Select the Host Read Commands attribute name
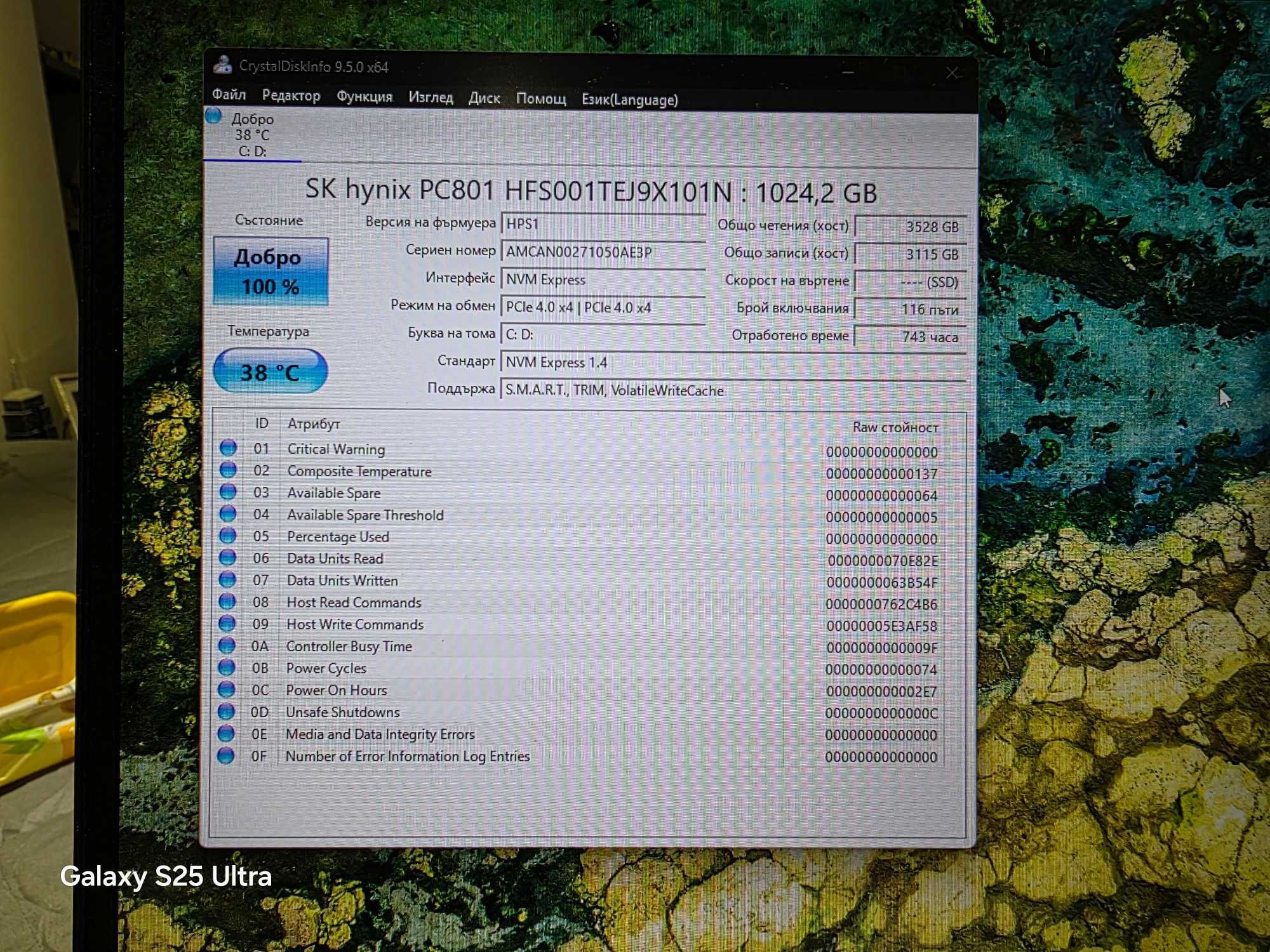Image resolution: width=1270 pixels, height=952 pixels. pos(354,602)
